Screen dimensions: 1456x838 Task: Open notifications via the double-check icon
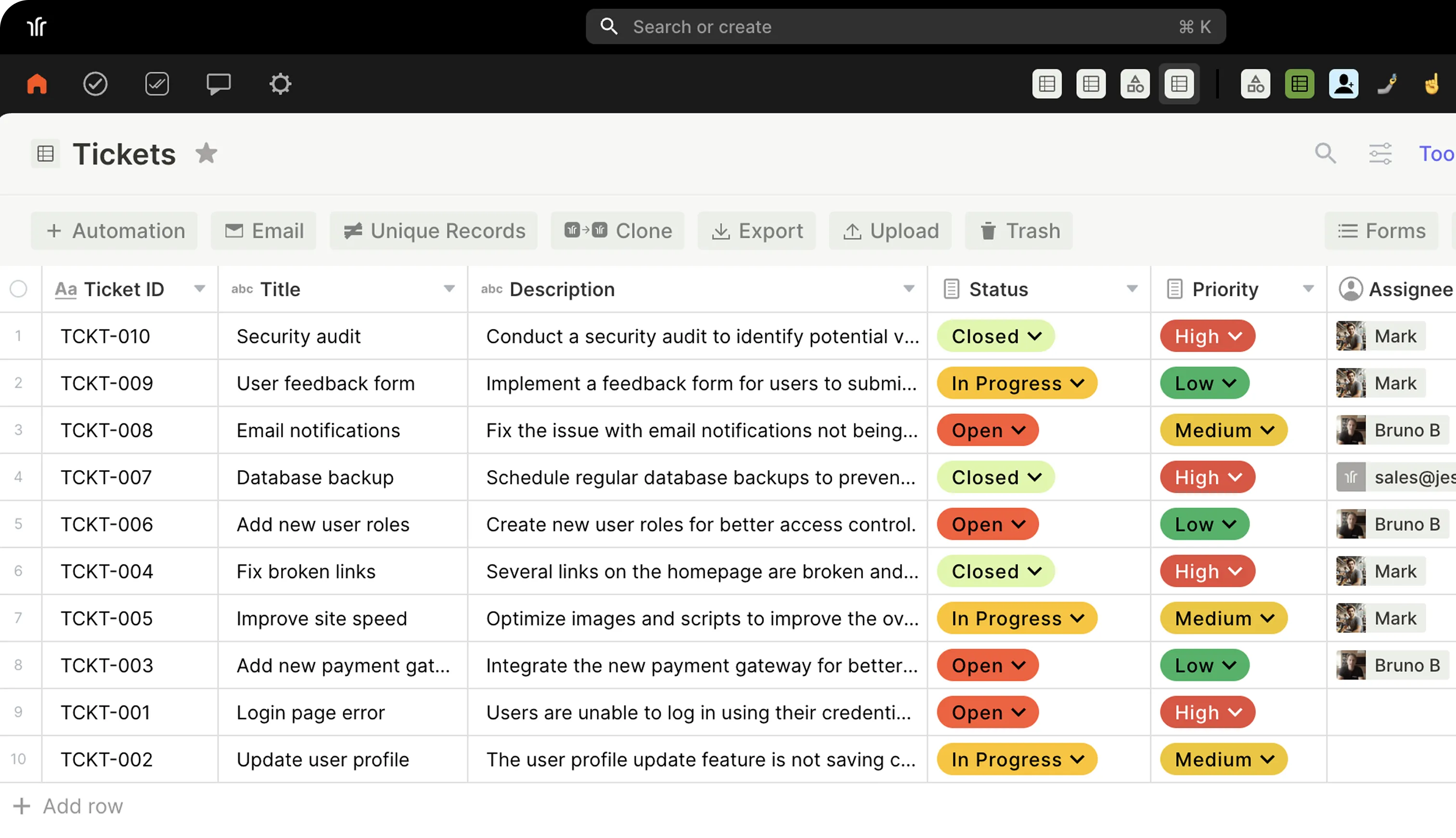tap(157, 84)
